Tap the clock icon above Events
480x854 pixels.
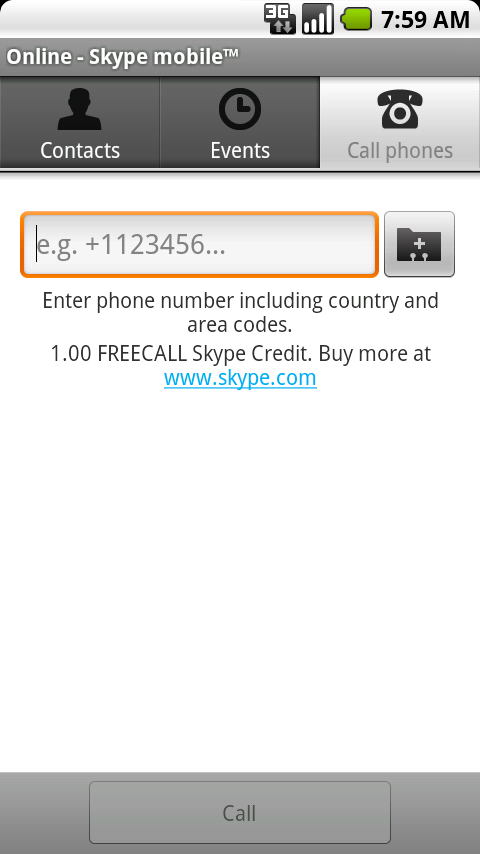[x=240, y=109]
